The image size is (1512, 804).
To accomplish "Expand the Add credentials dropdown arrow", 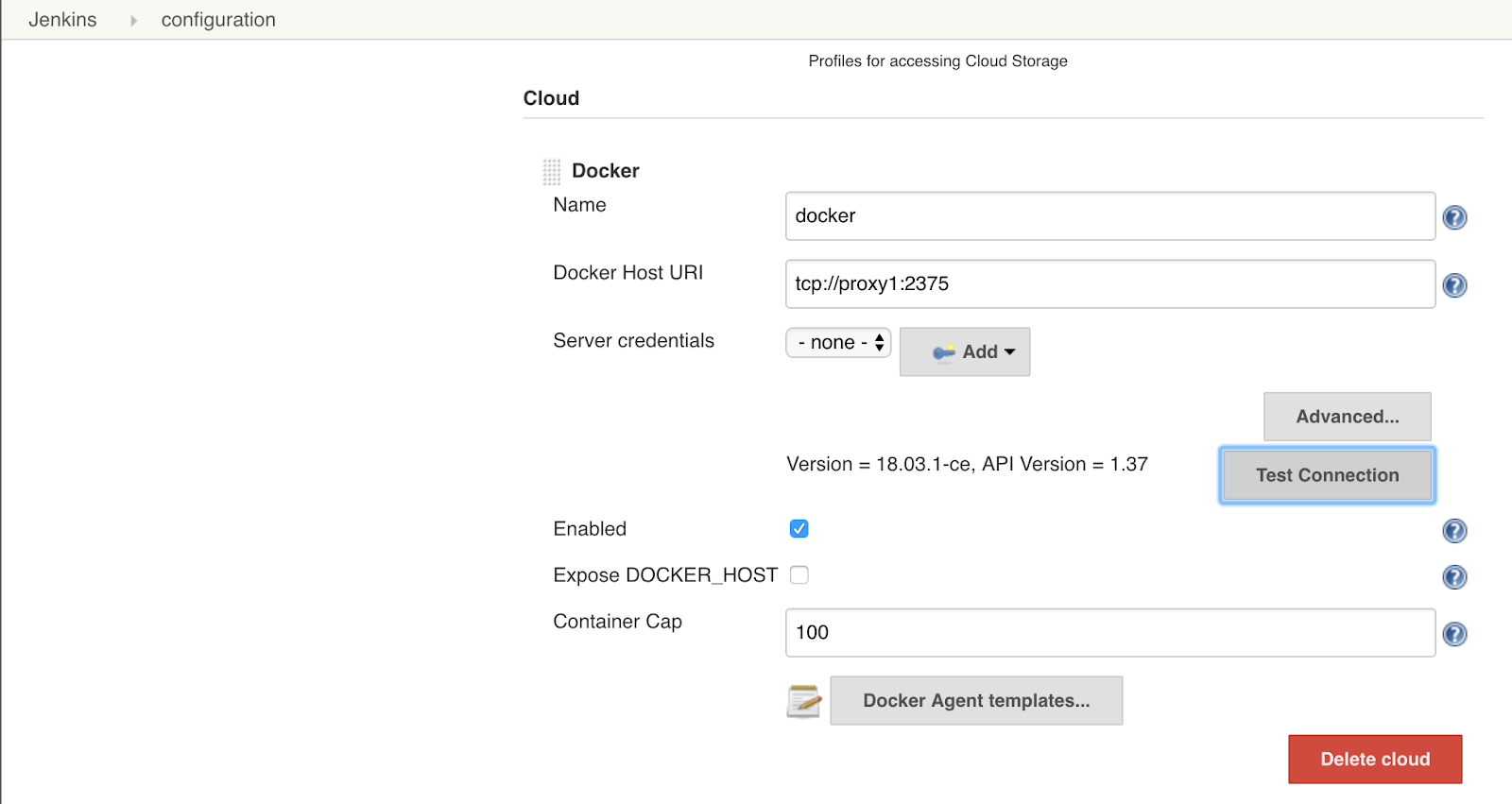I will click(1010, 352).
